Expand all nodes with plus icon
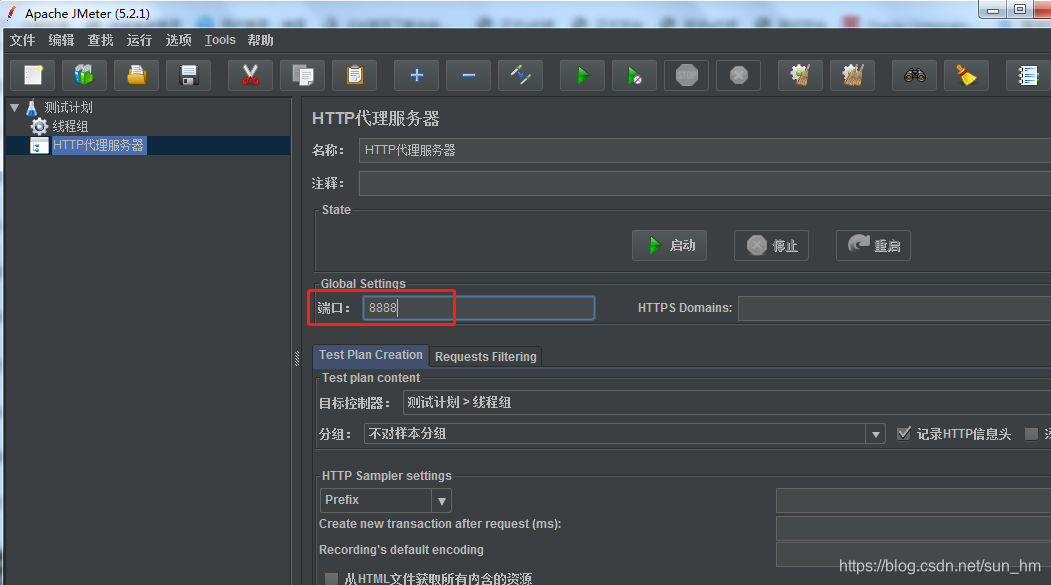 pos(416,75)
